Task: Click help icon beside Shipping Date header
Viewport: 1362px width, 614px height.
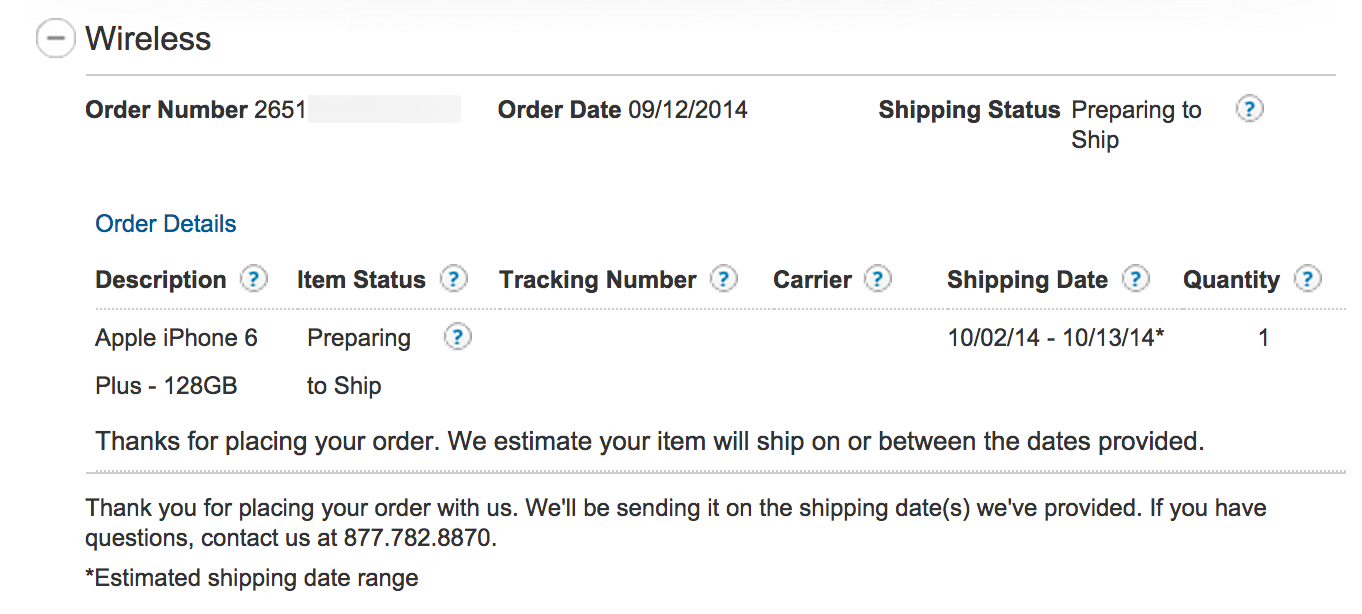Action: pyautogui.click(x=1136, y=279)
